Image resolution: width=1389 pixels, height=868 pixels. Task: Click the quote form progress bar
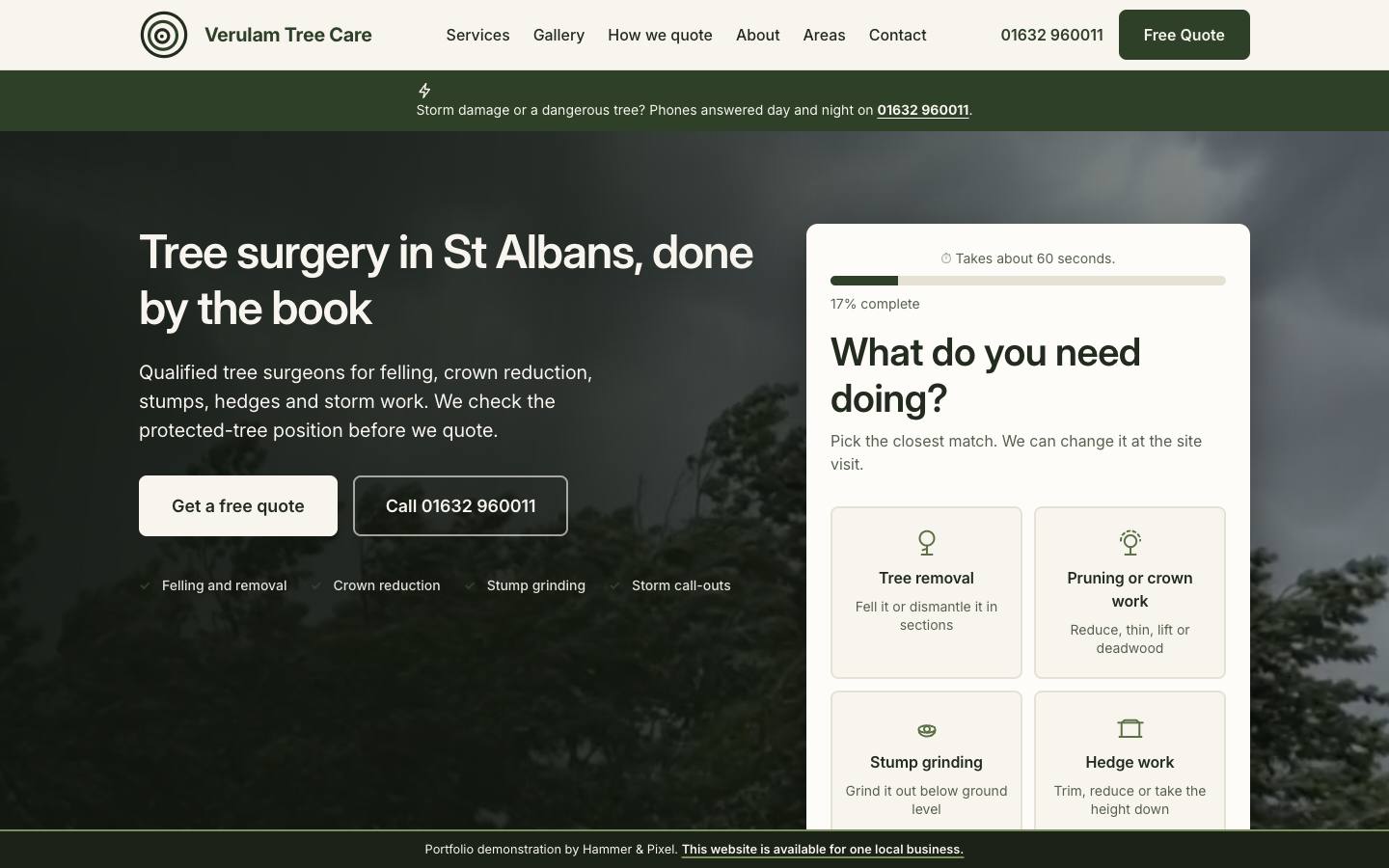pos(1028,281)
